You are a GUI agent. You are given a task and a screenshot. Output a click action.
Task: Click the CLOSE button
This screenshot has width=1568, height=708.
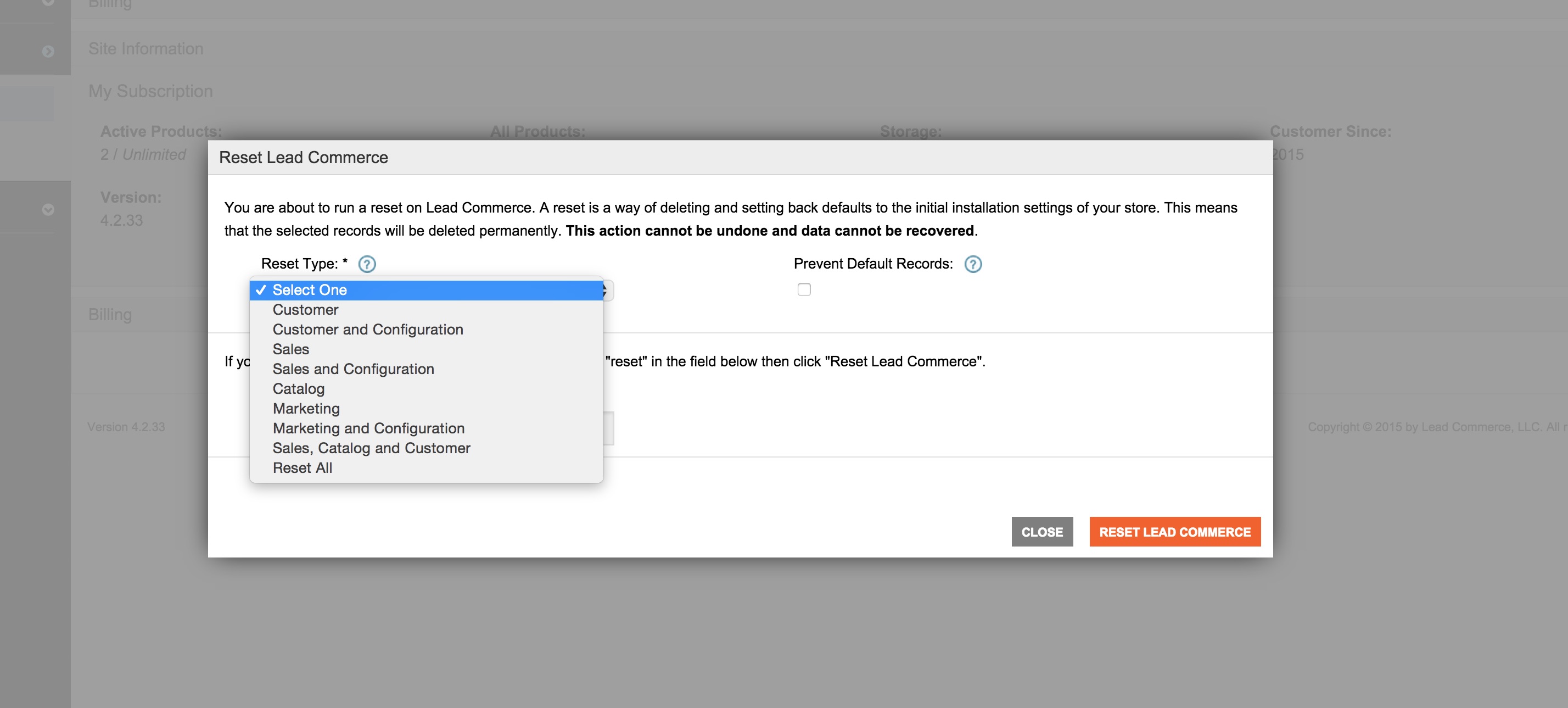pos(1041,532)
